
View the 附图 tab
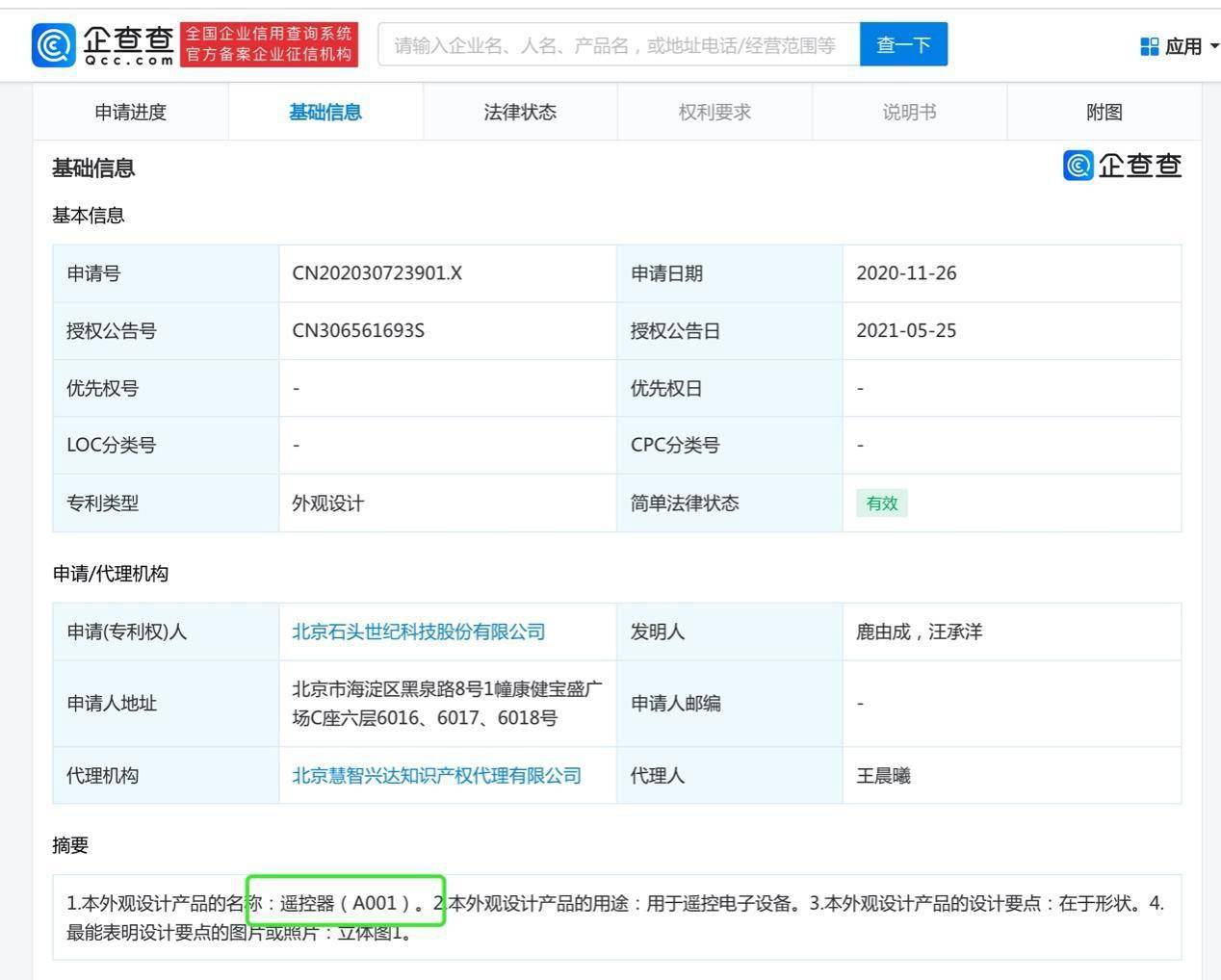(1104, 113)
